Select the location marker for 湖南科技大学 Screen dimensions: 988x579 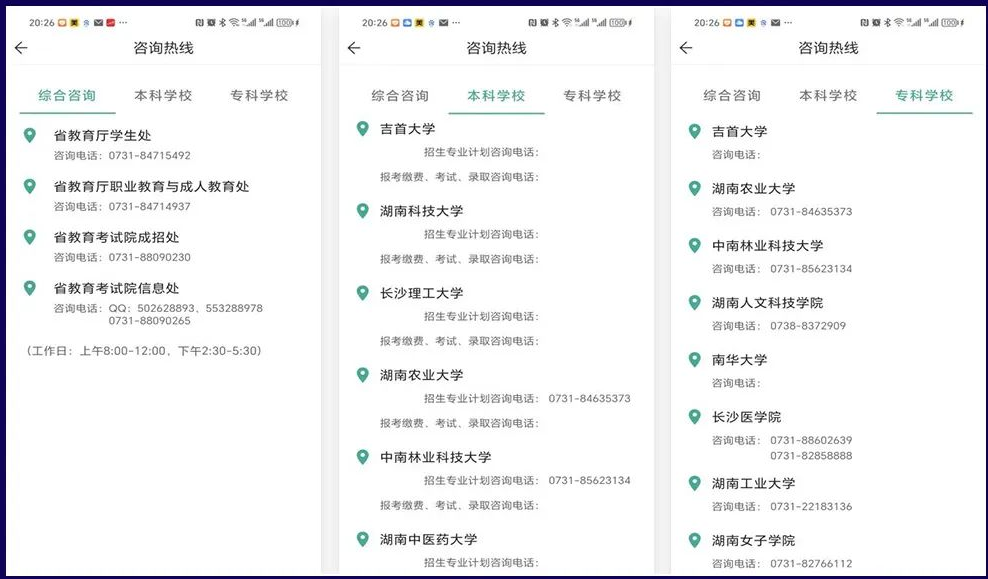click(x=362, y=211)
